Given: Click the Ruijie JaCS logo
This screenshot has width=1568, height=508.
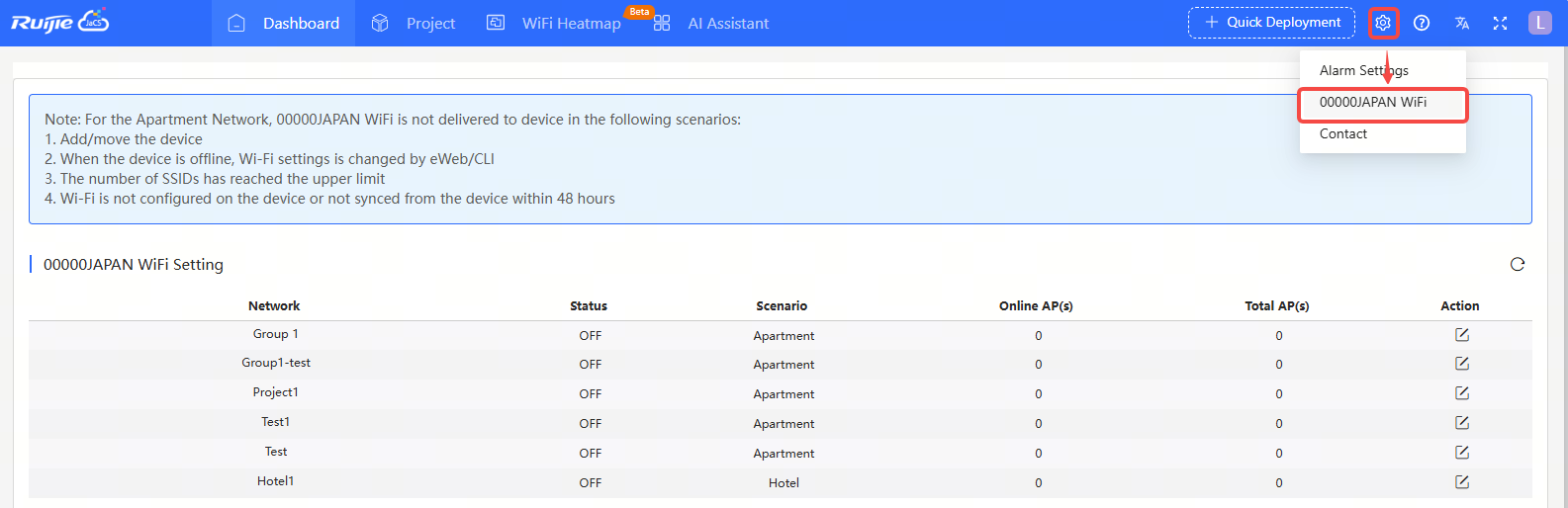Looking at the screenshot, I should pyautogui.click(x=59, y=22).
